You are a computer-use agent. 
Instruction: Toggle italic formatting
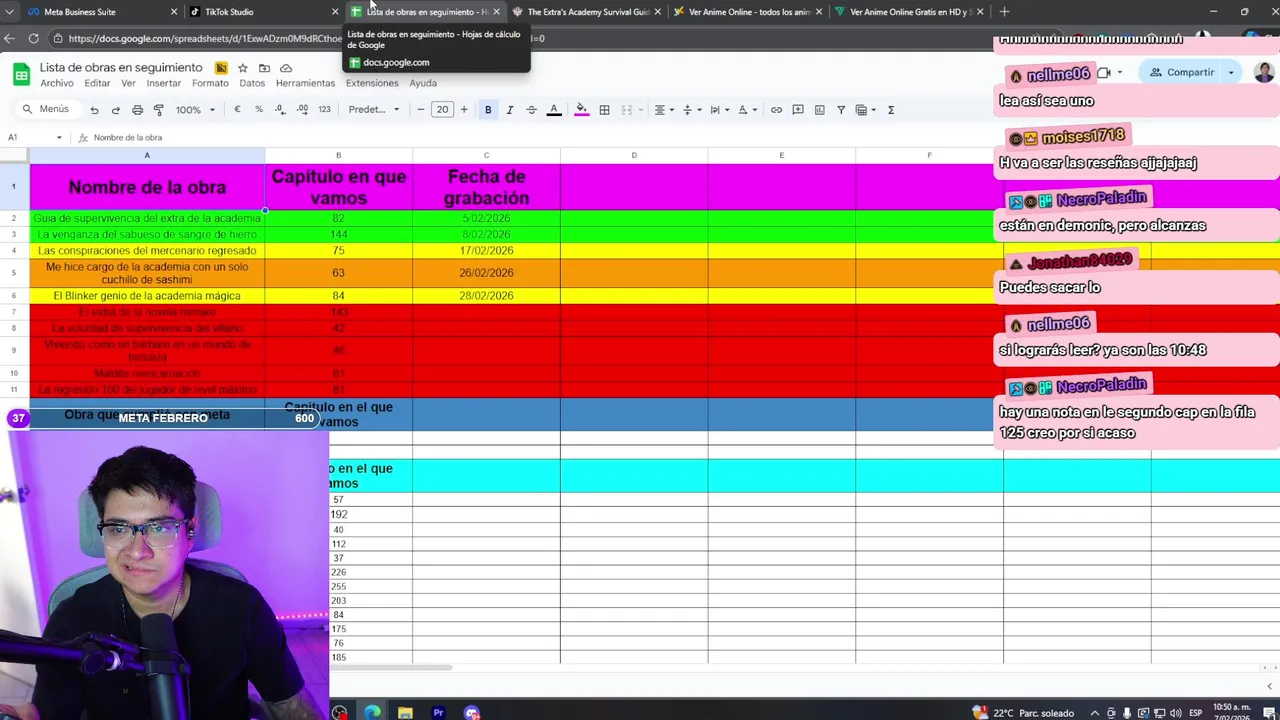pyautogui.click(x=510, y=110)
